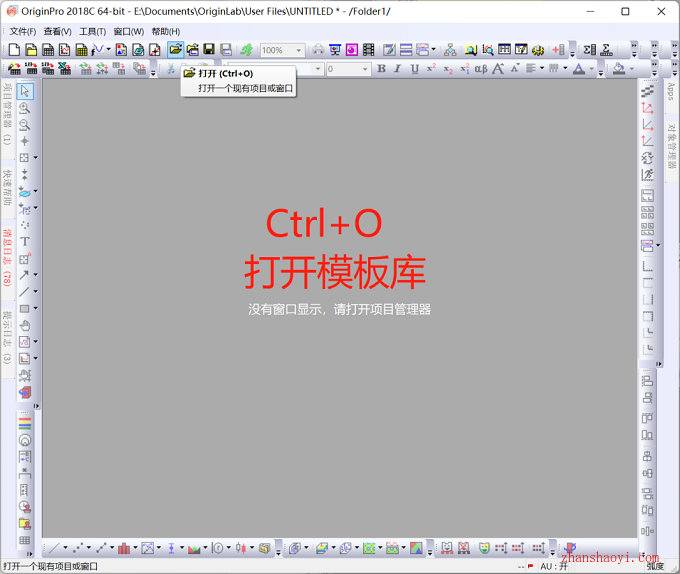
Task: Toggle Underline formatting
Action: coord(415,68)
